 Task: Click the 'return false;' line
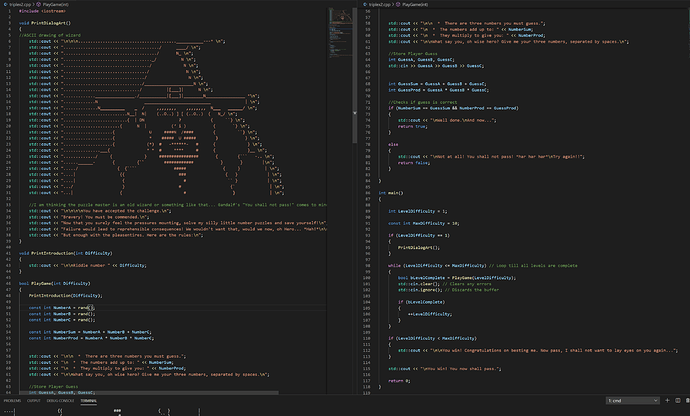point(414,162)
